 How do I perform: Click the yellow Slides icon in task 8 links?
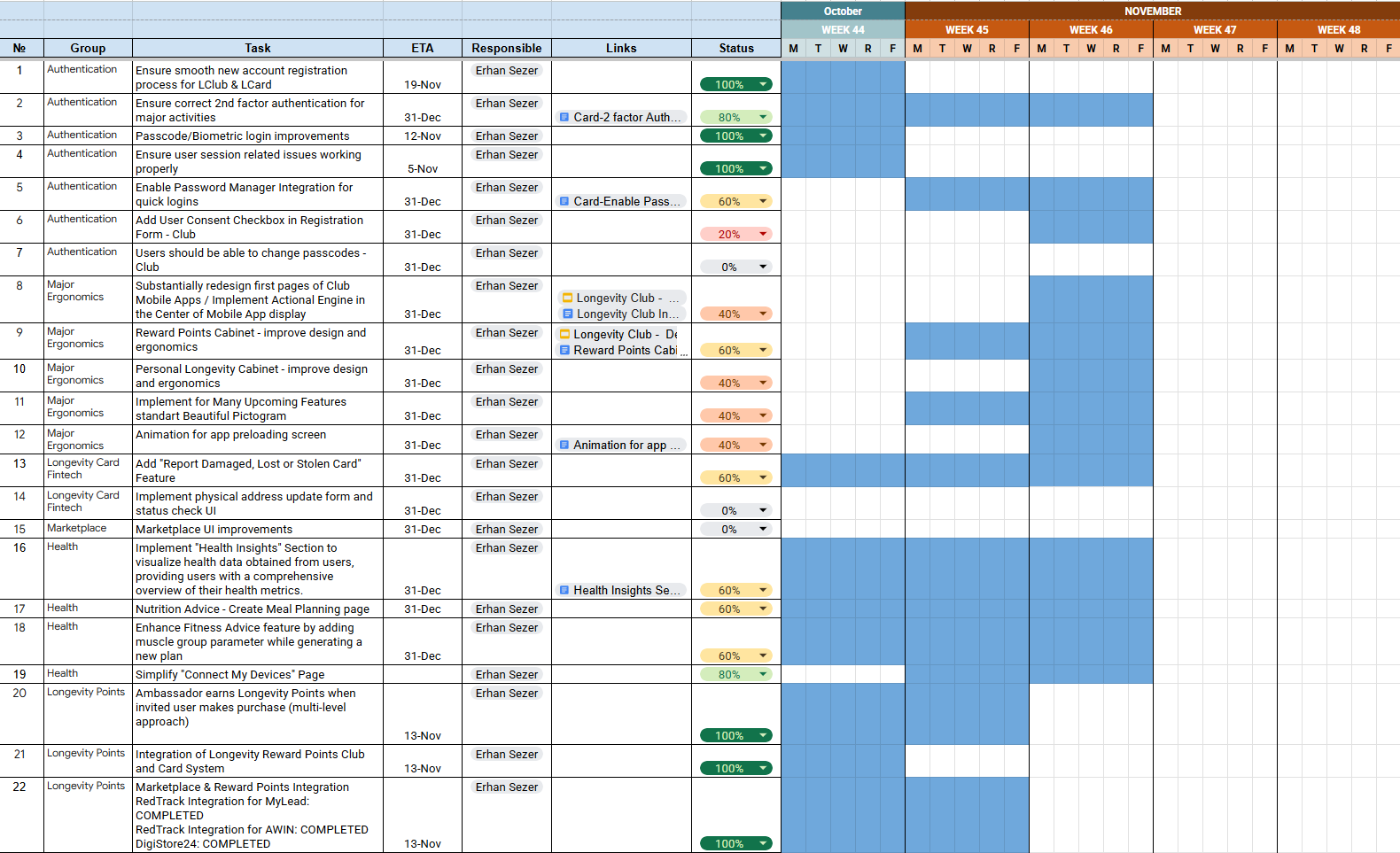(568, 298)
